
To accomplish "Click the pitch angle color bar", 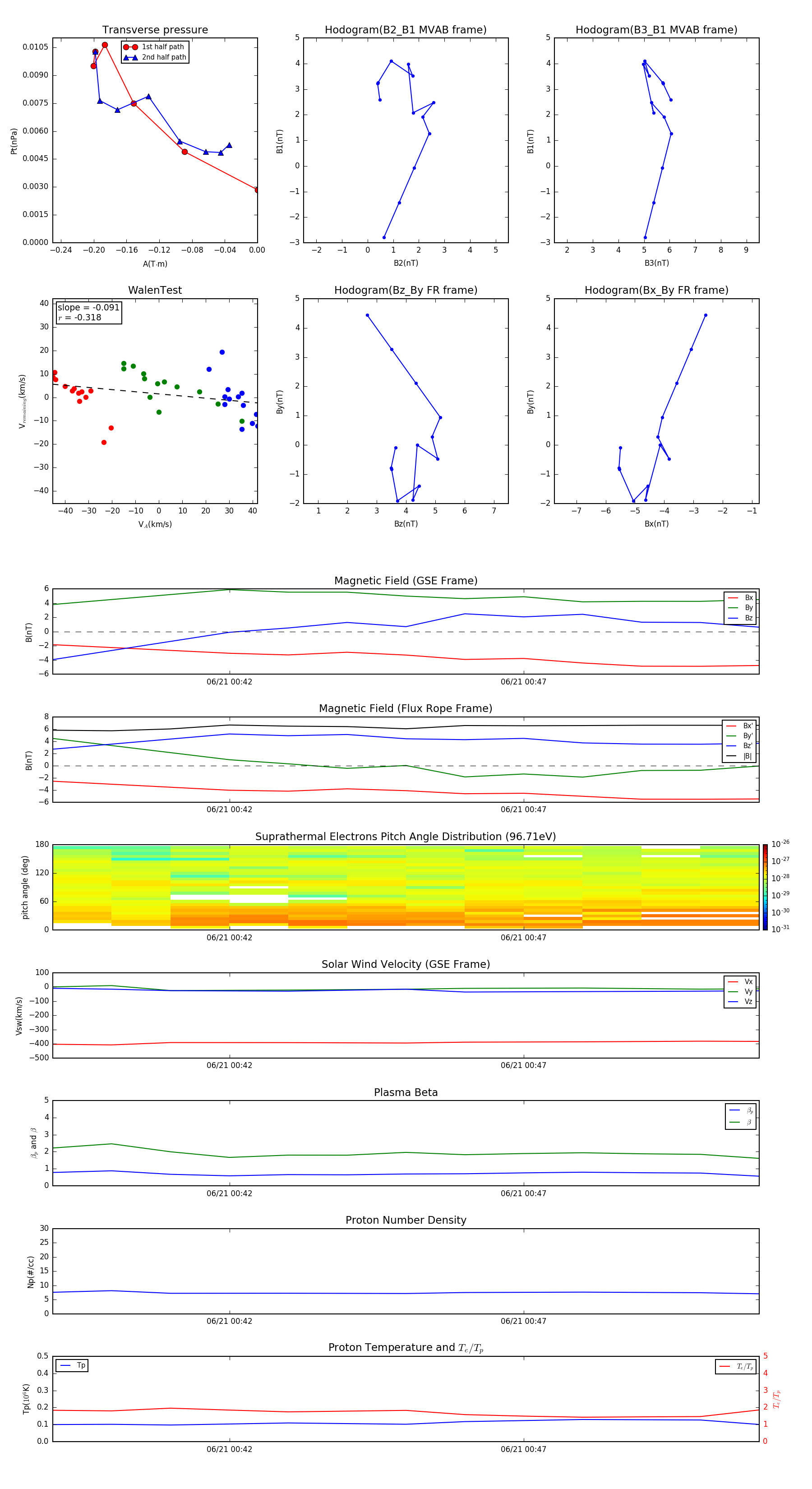I will 765,887.
